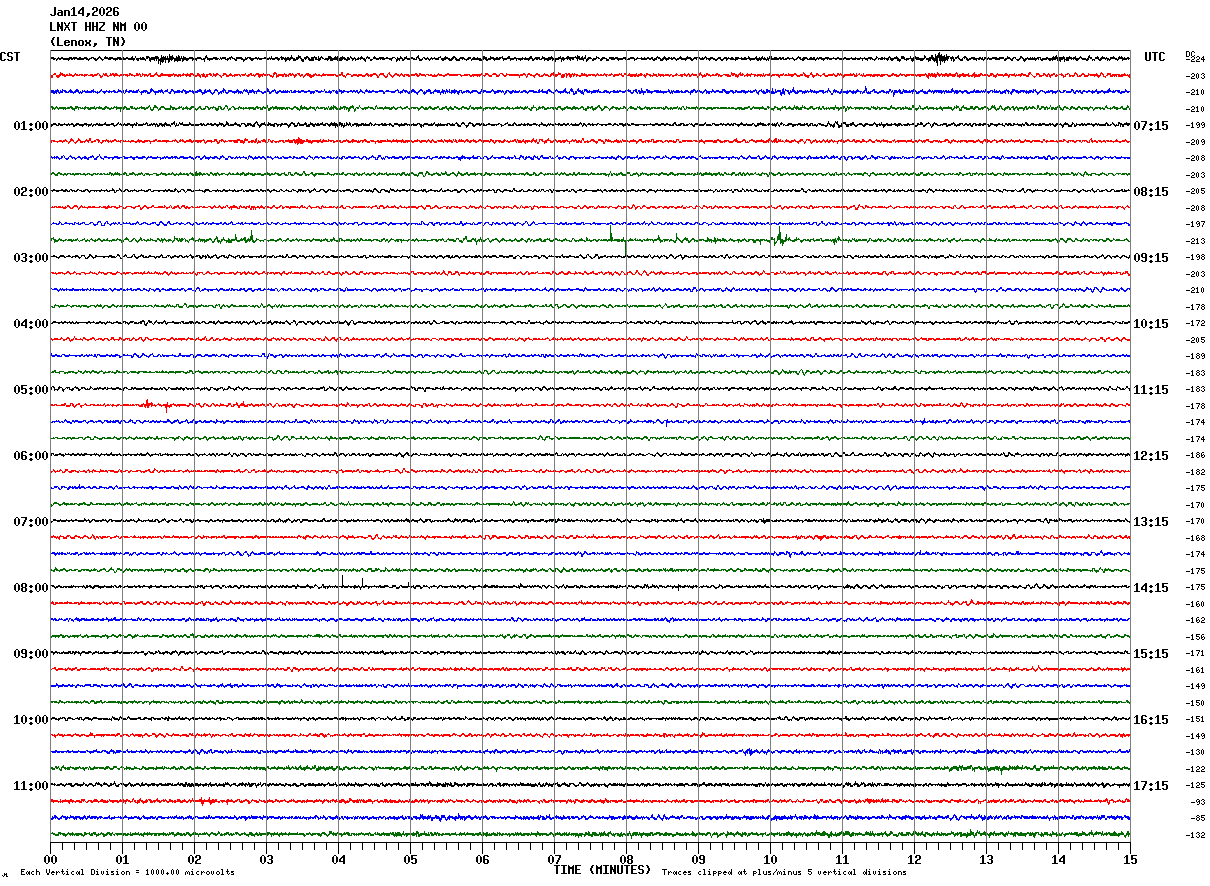Click the 14:15 UTC time label
Screen dimensions: 1210x886
[x=1150, y=588]
